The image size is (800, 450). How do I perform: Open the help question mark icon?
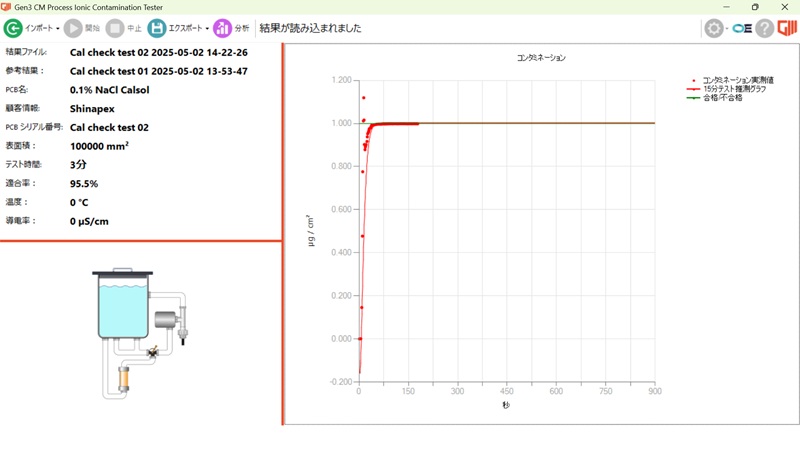tap(765, 29)
